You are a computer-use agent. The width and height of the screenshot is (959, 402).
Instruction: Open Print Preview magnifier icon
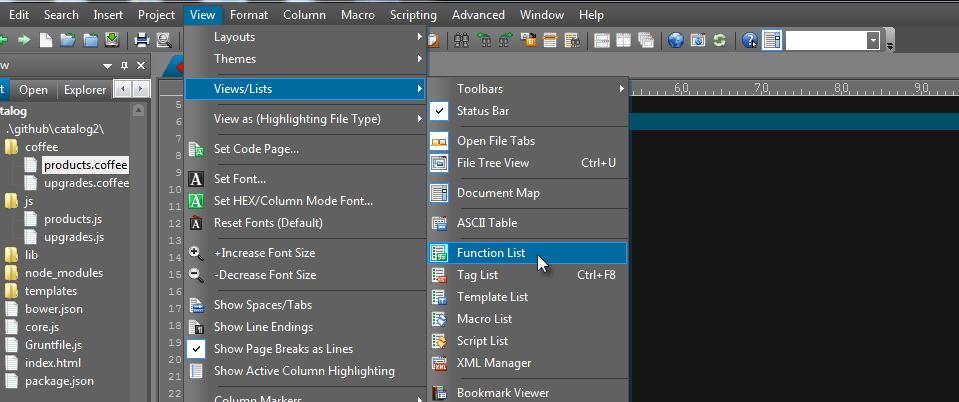164,40
